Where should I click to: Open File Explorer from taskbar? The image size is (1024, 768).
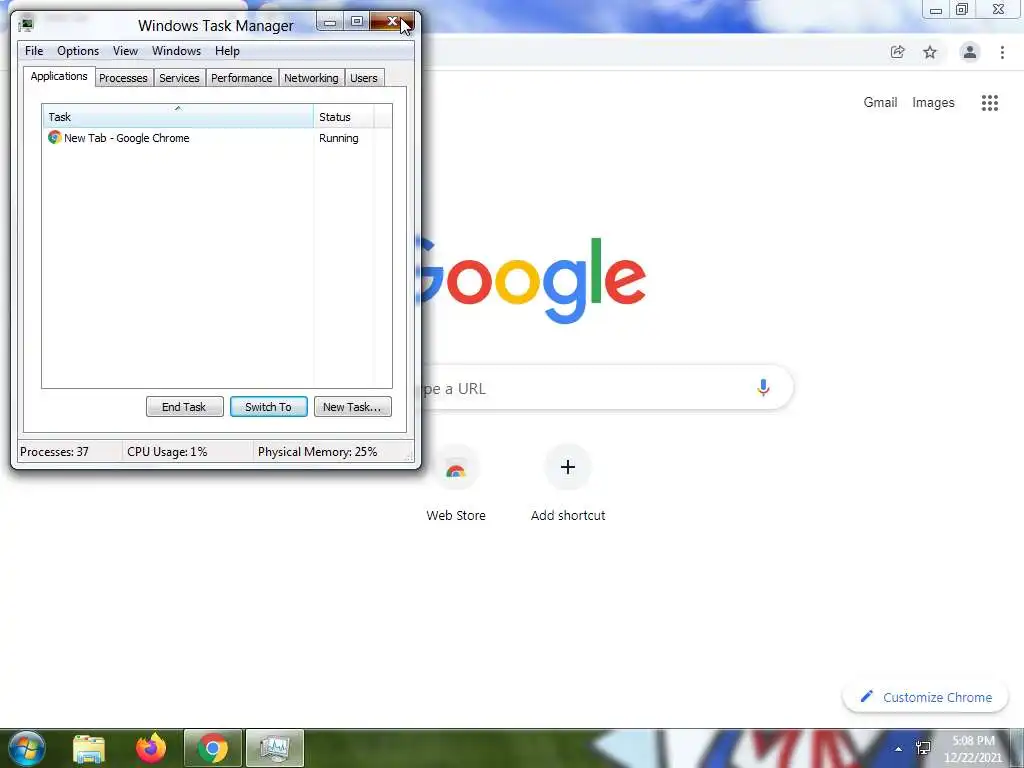tap(89, 748)
